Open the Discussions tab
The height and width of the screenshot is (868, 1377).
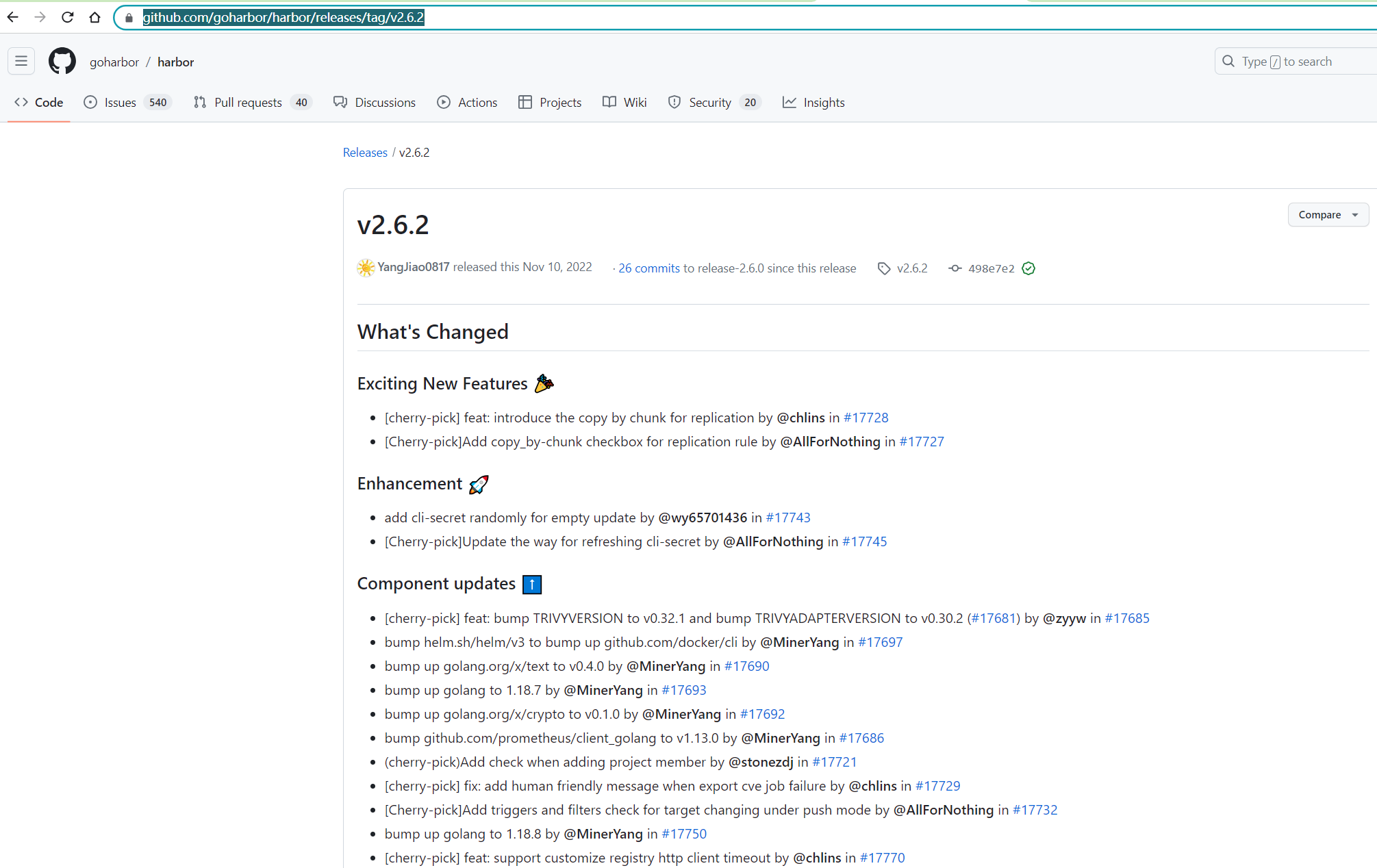(375, 103)
